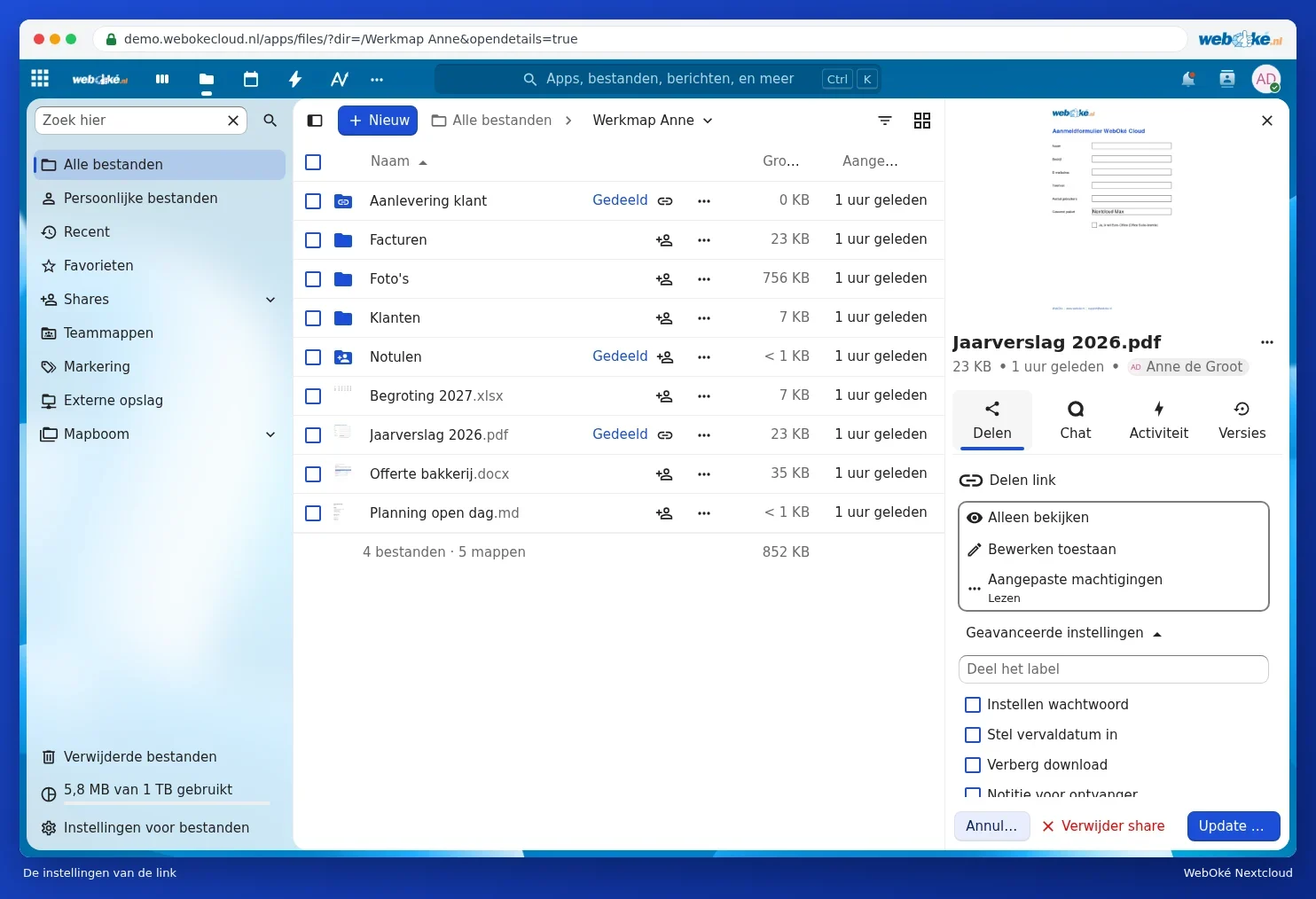Expand the Mapboom sidebar section
Image resolution: width=1316 pixels, height=899 pixels.
point(270,434)
